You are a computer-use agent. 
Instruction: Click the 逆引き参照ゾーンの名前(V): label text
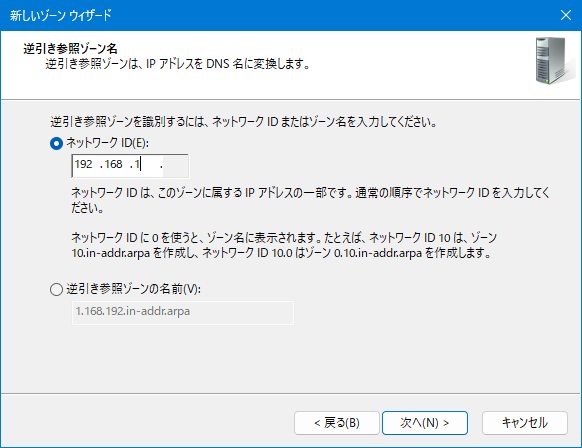(x=134, y=289)
